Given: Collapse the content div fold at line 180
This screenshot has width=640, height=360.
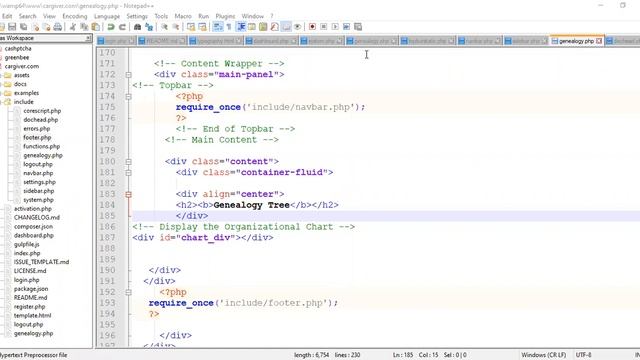Looking at the screenshot, I should tap(129, 162).
